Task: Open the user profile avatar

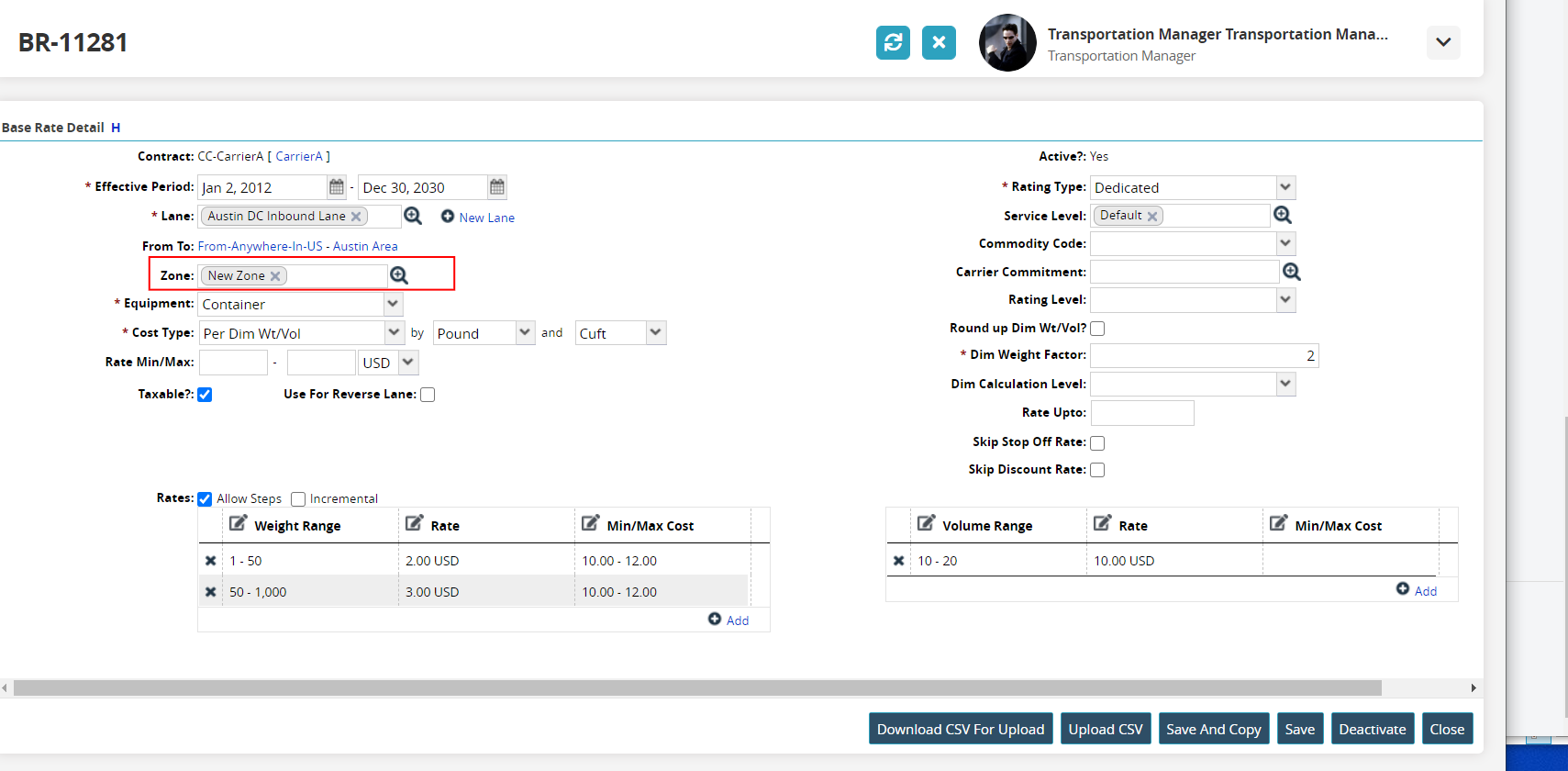Action: (1007, 42)
